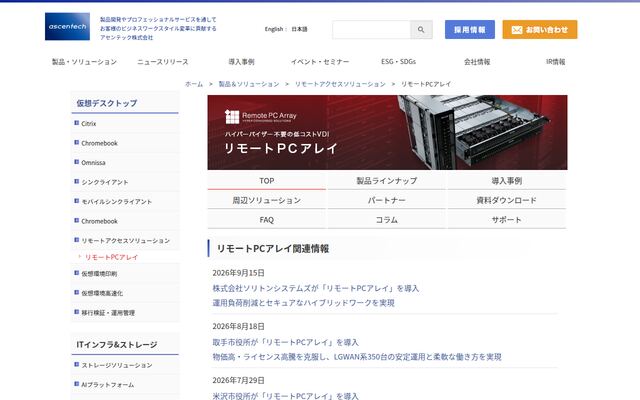Viewport: 640px width, 400px height.
Task: Select the FAQ tab
Action: (x=267, y=220)
